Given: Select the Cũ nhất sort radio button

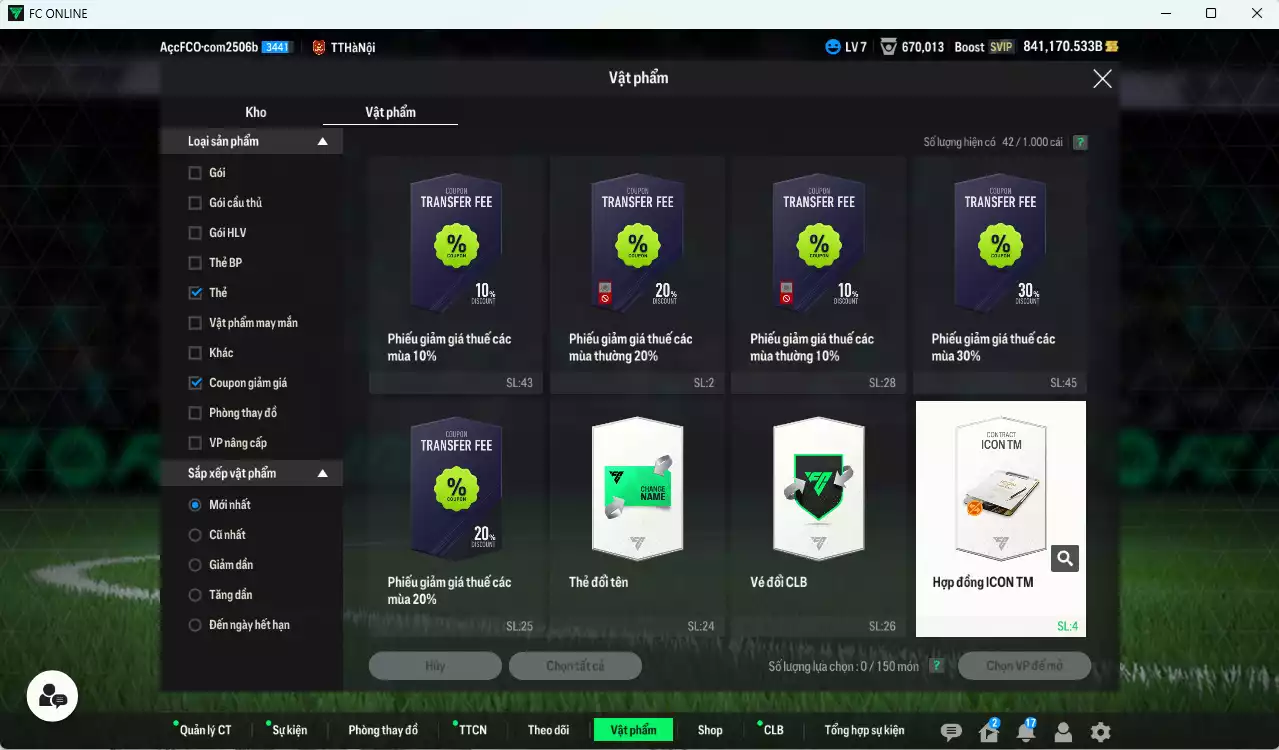Looking at the screenshot, I should pos(195,535).
